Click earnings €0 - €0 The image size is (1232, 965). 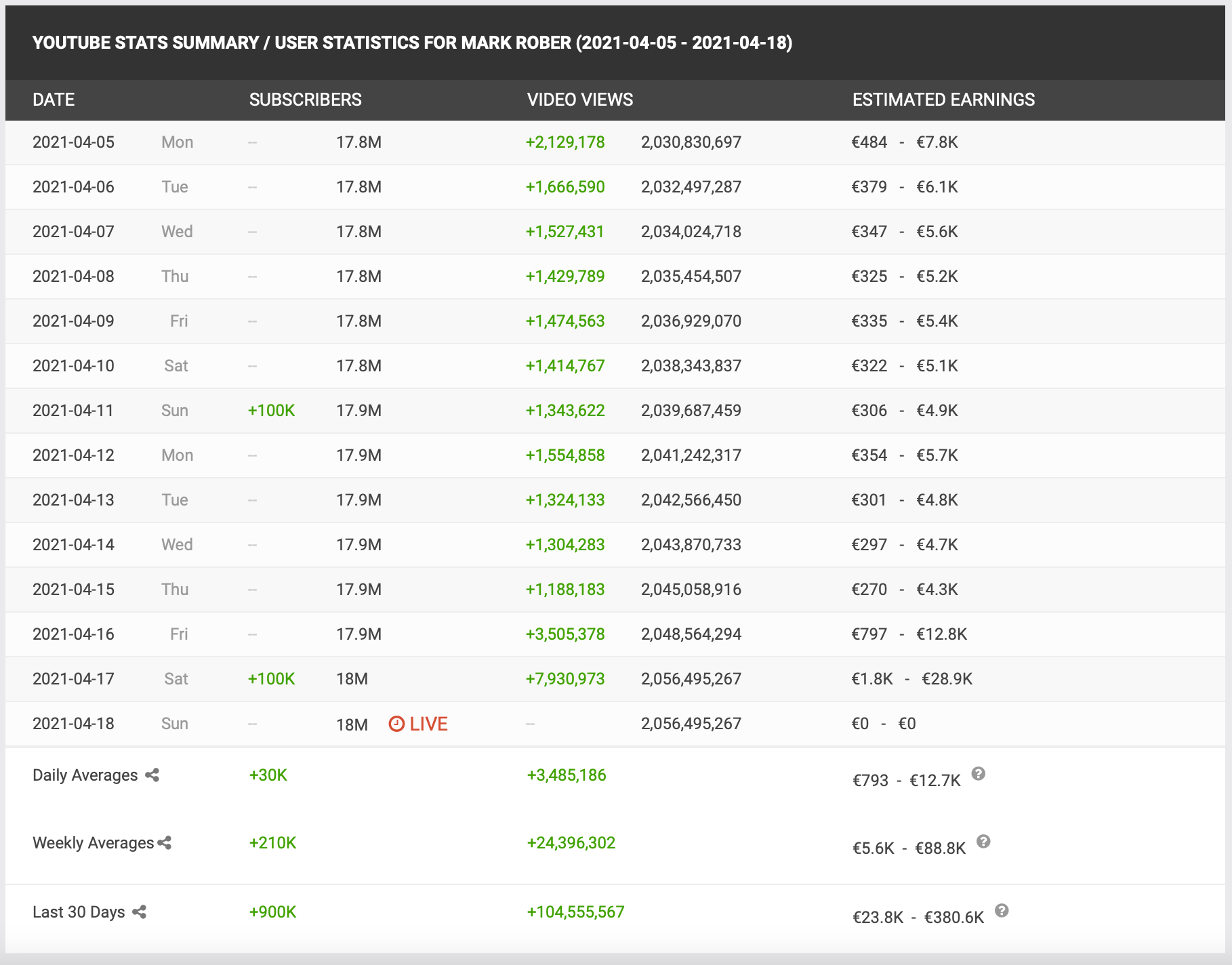point(884,724)
